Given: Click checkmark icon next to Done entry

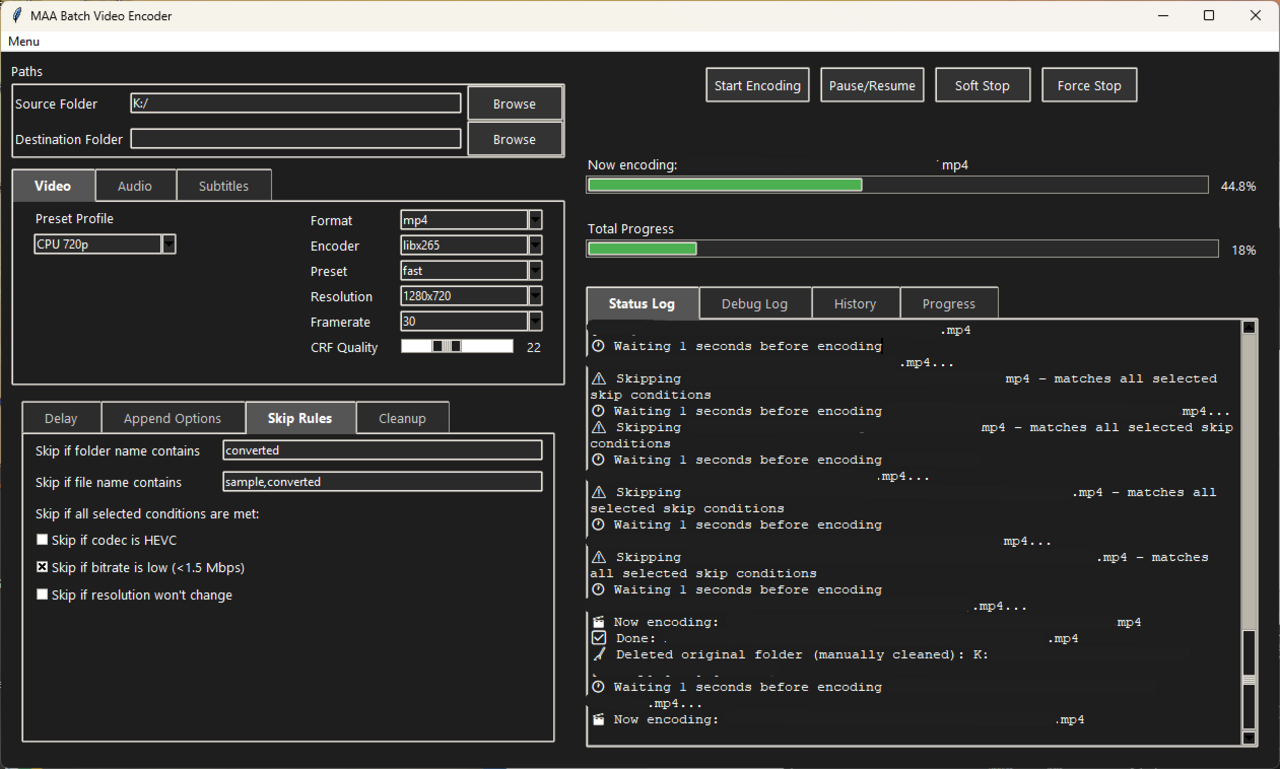Looking at the screenshot, I should pos(599,638).
